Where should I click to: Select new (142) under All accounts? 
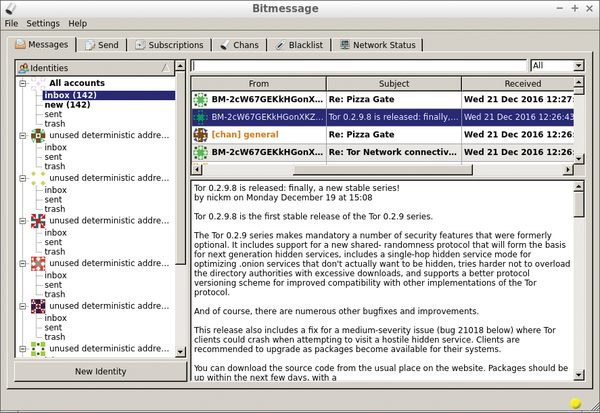[x=67, y=105]
